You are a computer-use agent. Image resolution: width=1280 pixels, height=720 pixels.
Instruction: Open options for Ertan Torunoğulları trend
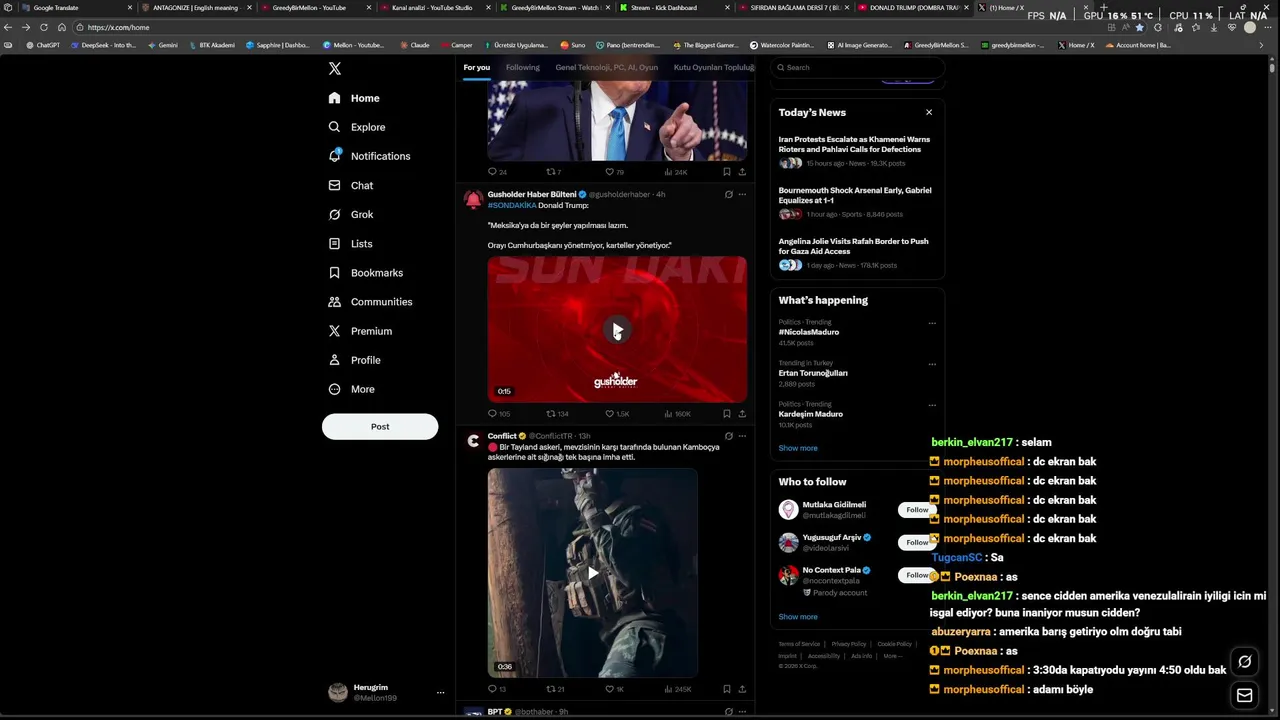point(932,364)
